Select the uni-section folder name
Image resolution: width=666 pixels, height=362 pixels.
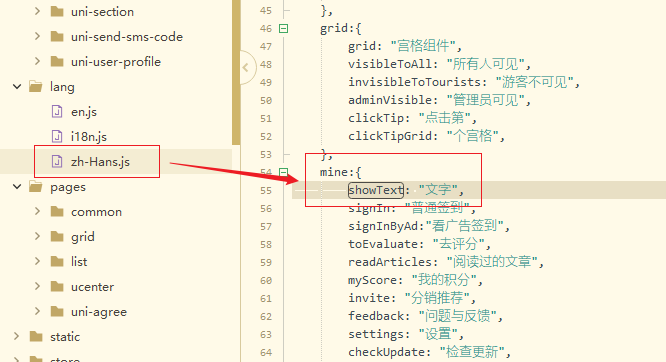102,12
